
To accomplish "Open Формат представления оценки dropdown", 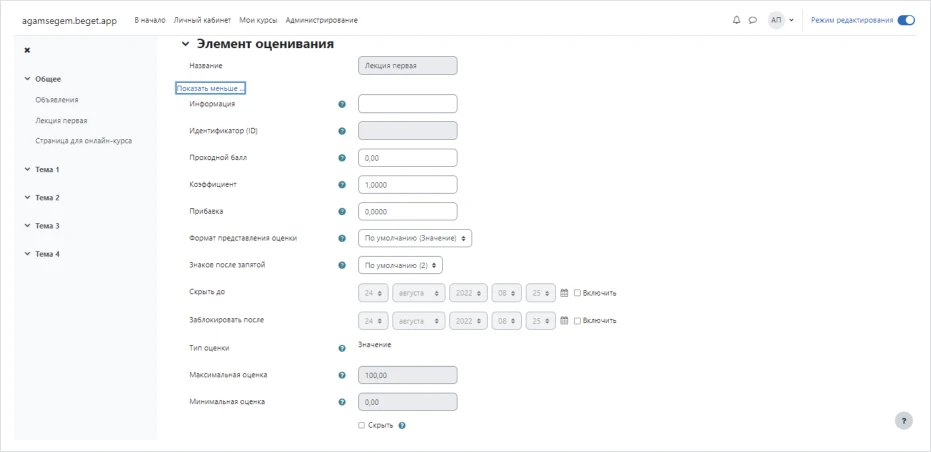I will tap(415, 238).
